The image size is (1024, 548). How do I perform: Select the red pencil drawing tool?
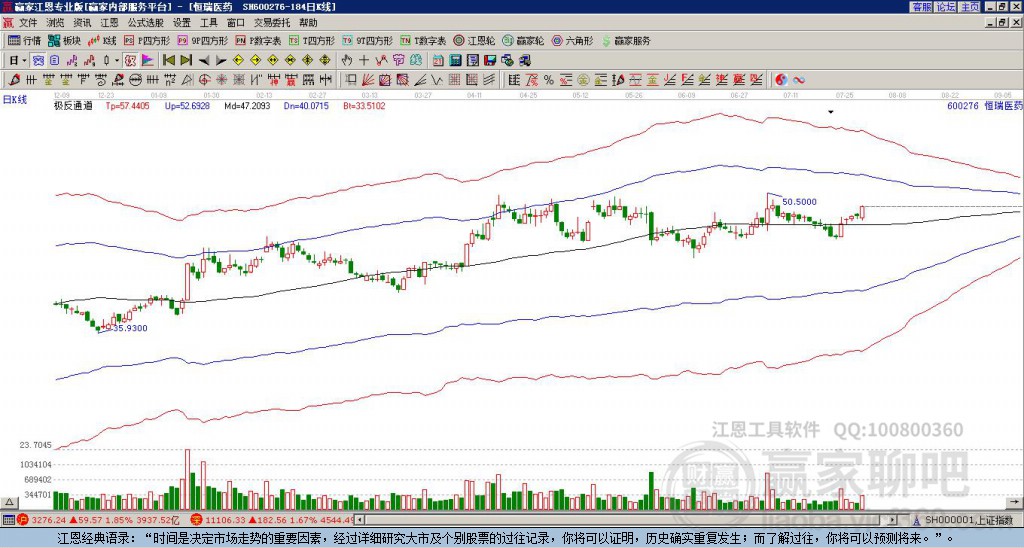click(x=14, y=80)
